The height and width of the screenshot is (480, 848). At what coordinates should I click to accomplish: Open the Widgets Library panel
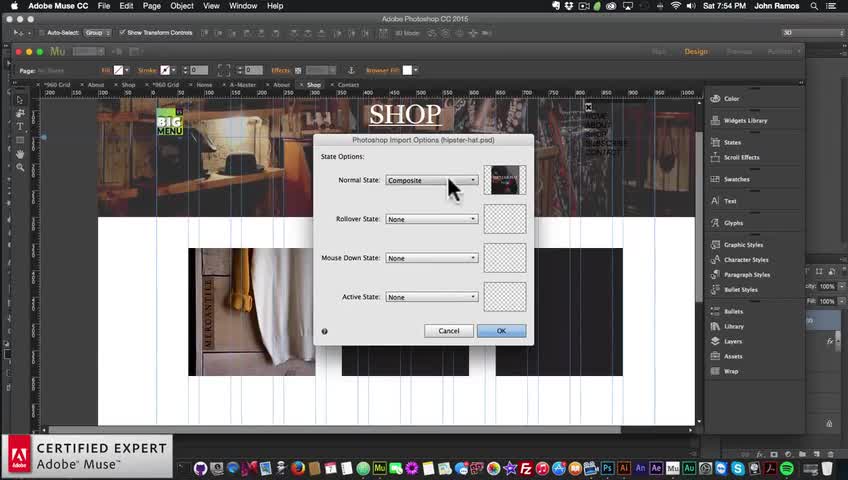click(744, 120)
